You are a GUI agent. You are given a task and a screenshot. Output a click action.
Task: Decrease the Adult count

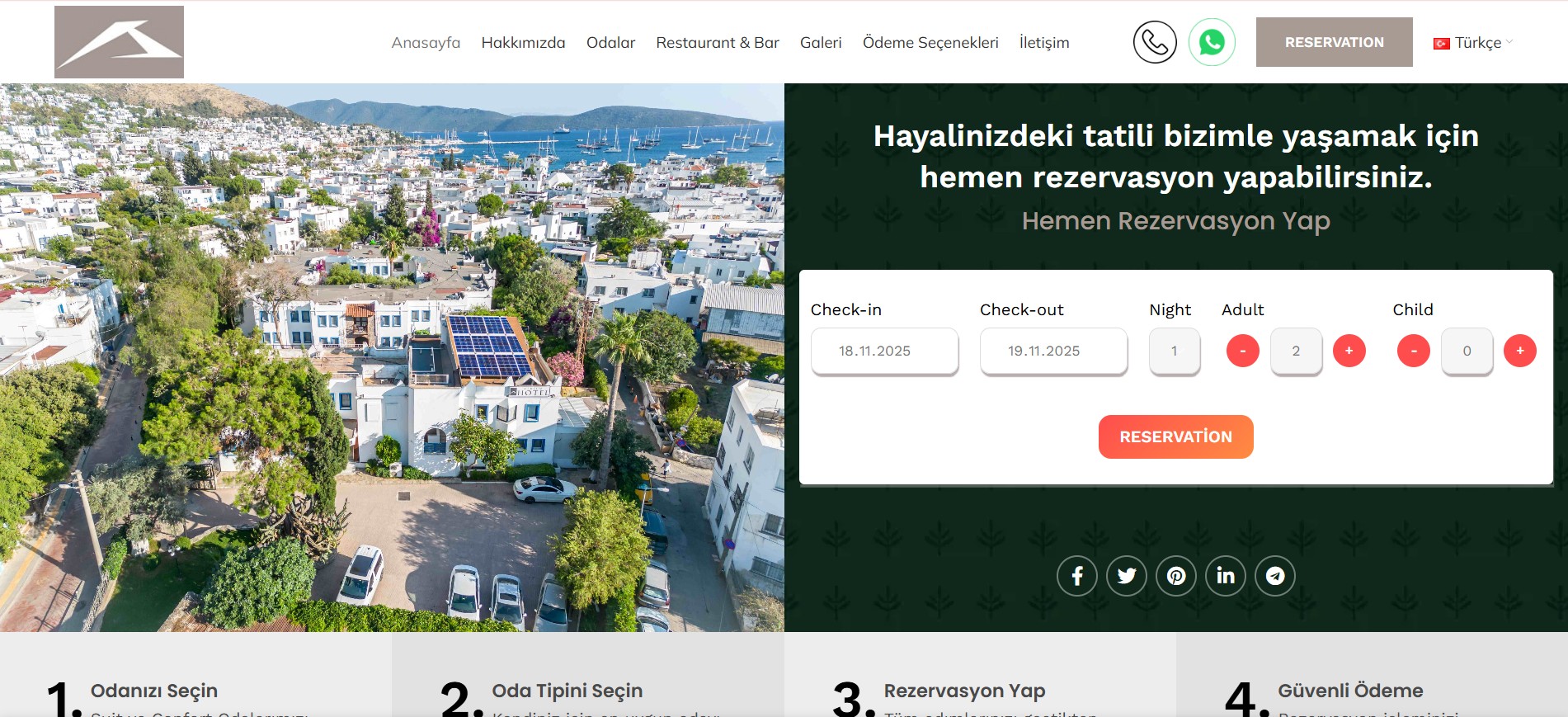[x=1242, y=351]
